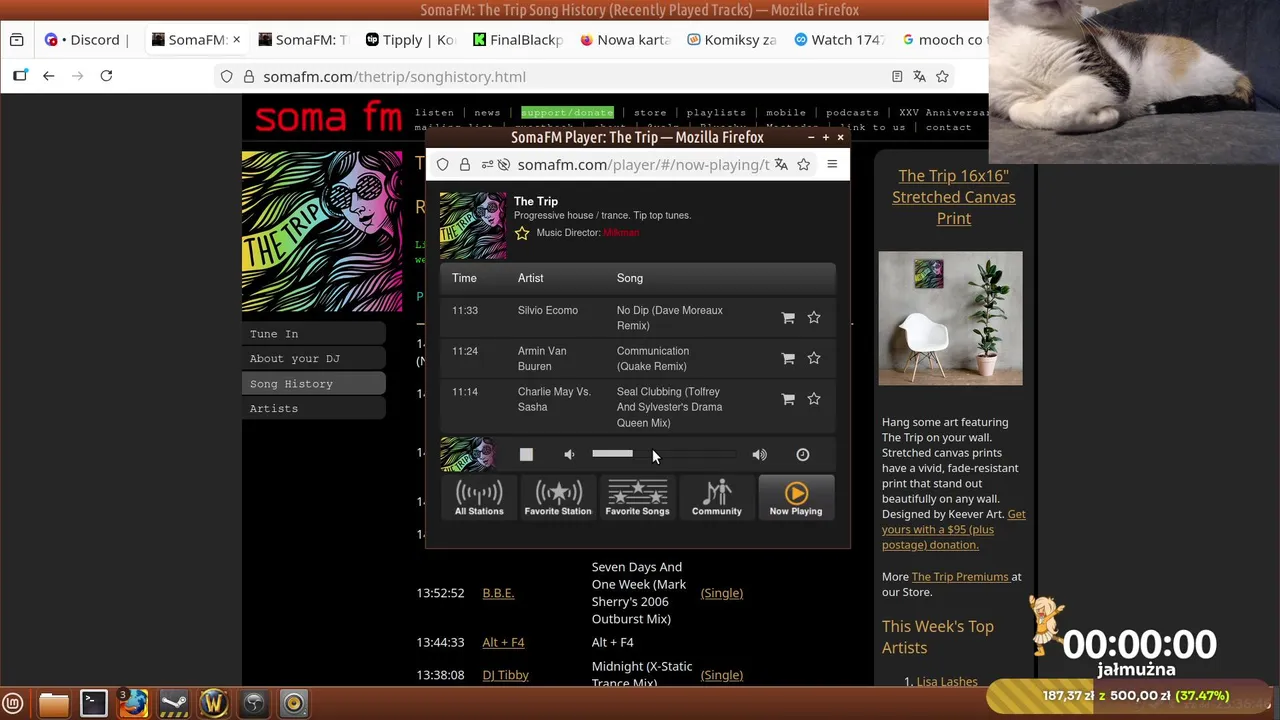Image resolution: width=1280 pixels, height=720 pixels.
Task: Bookmark the player page with star
Action: tap(804, 165)
